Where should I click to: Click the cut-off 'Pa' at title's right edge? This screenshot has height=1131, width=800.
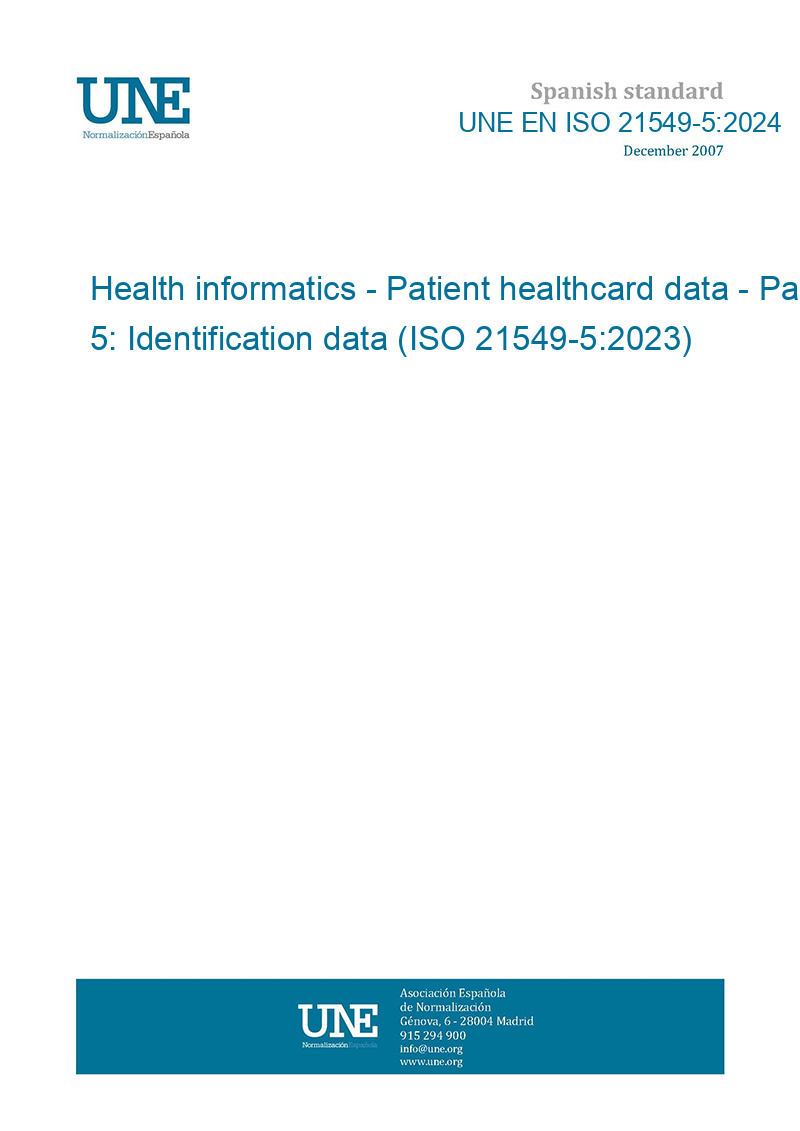coord(778,289)
